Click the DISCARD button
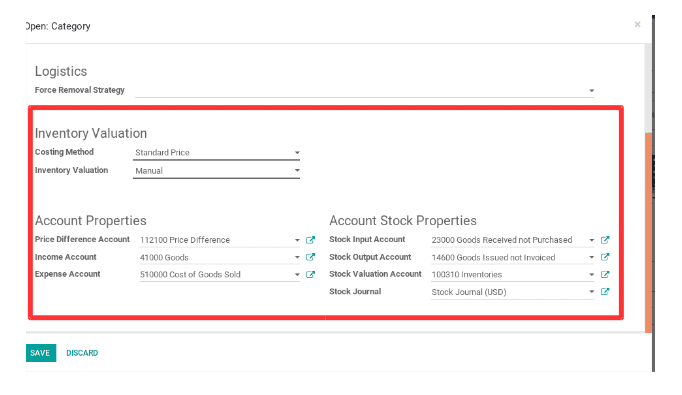The image size is (682, 395). (x=82, y=353)
